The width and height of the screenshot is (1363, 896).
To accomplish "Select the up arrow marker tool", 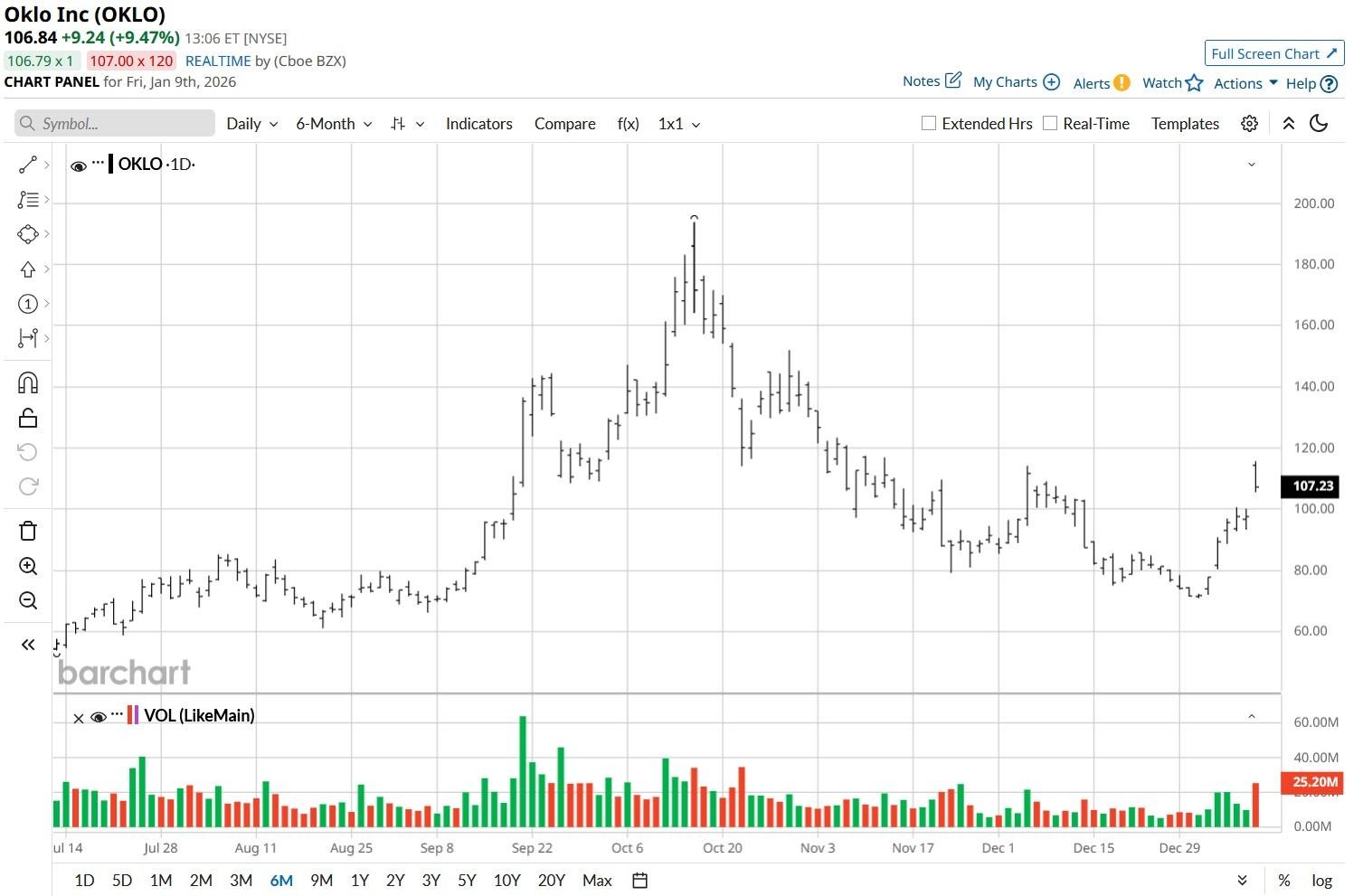I will click(x=28, y=269).
